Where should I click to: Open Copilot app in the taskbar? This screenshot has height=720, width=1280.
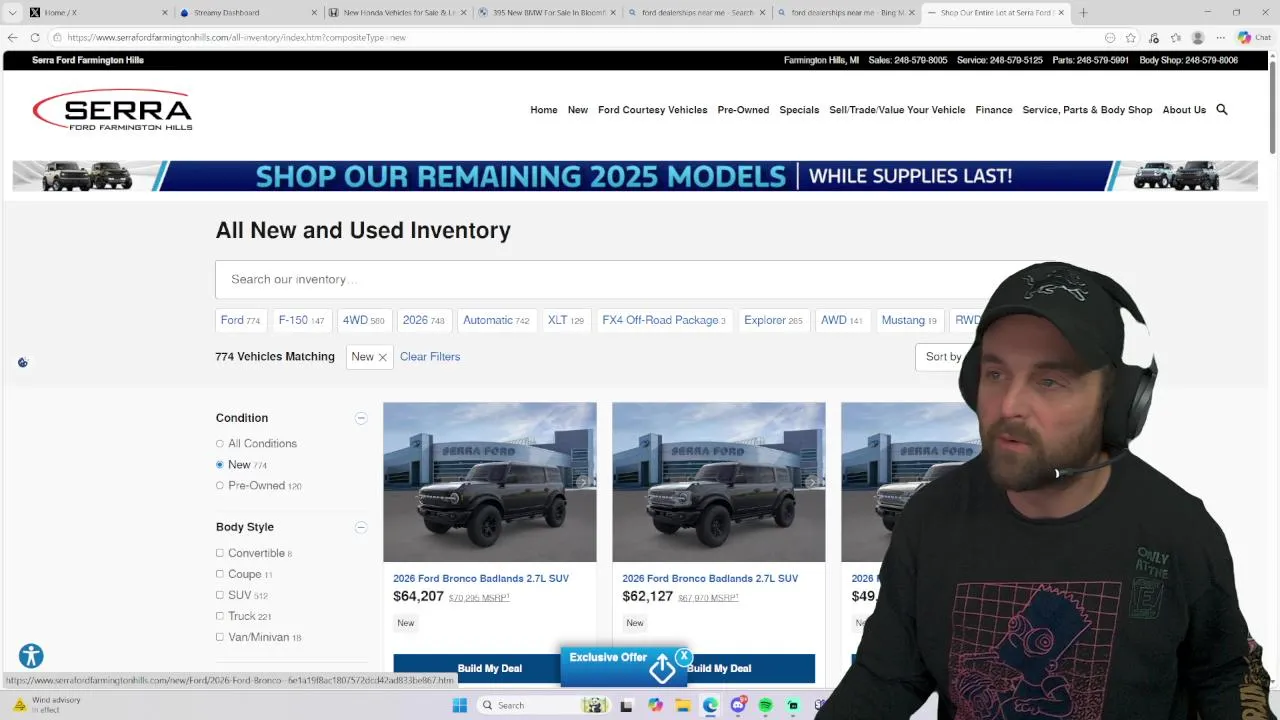click(x=655, y=705)
